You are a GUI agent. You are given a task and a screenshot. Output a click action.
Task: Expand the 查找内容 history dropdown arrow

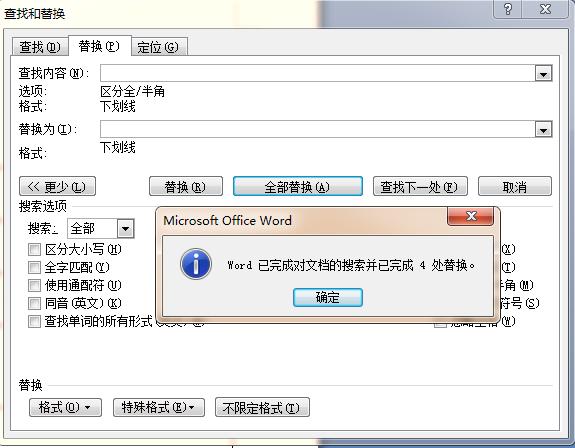(x=543, y=74)
